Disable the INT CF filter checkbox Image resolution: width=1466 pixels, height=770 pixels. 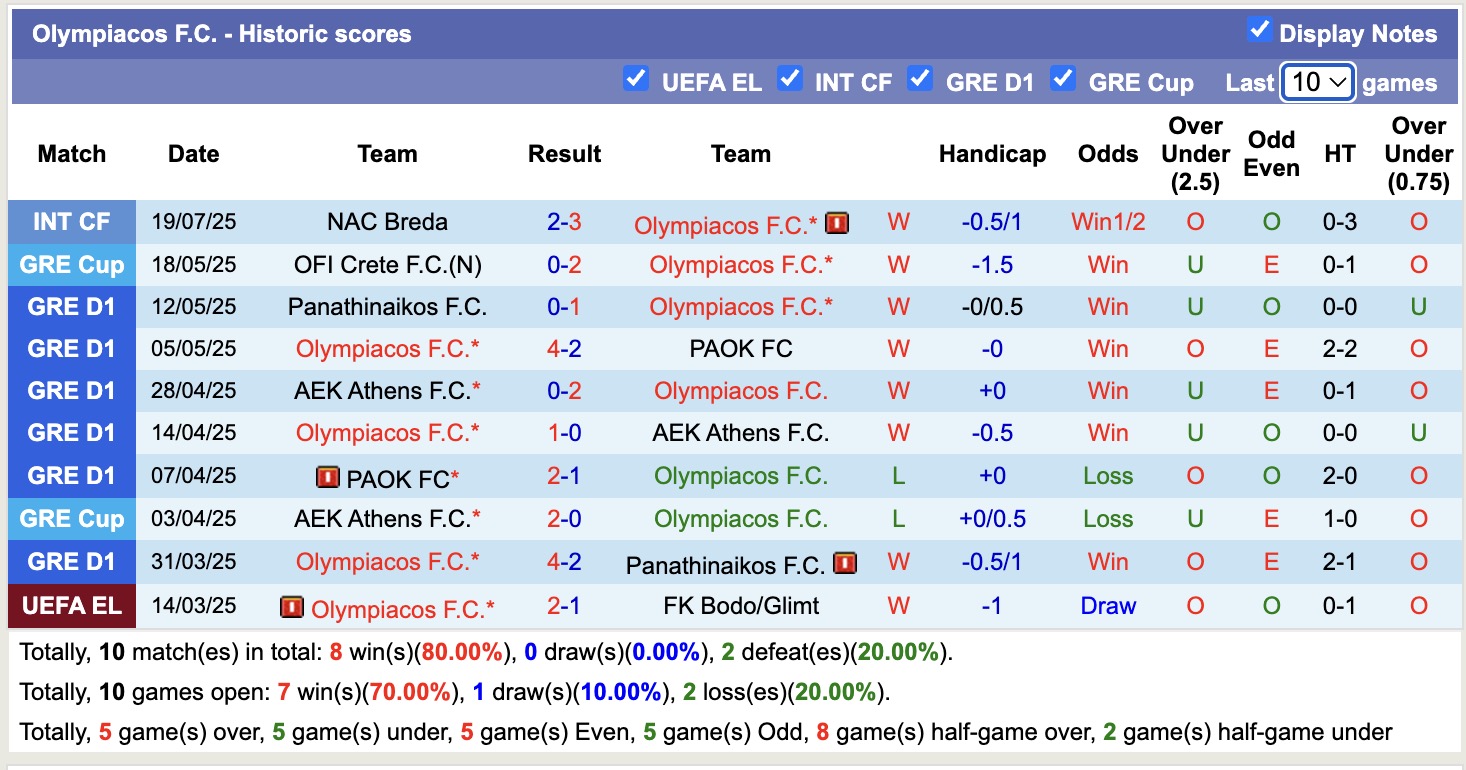click(791, 78)
